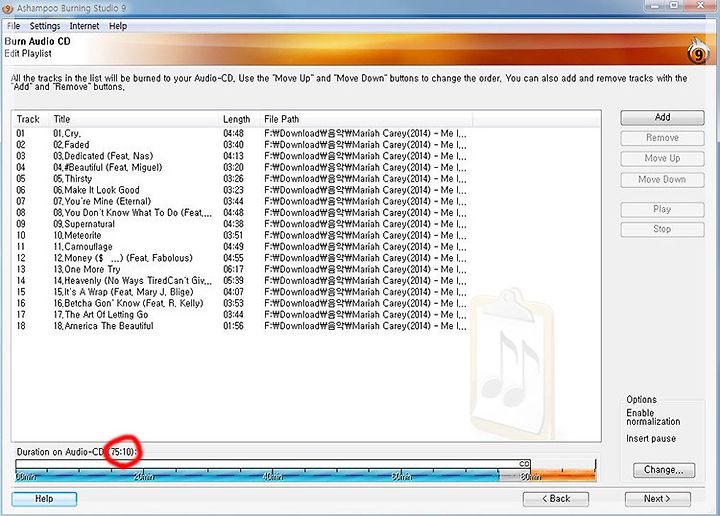Image resolution: width=720 pixels, height=516 pixels.
Task: Click the 05:39 length cell
Action: [x=233, y=281]
